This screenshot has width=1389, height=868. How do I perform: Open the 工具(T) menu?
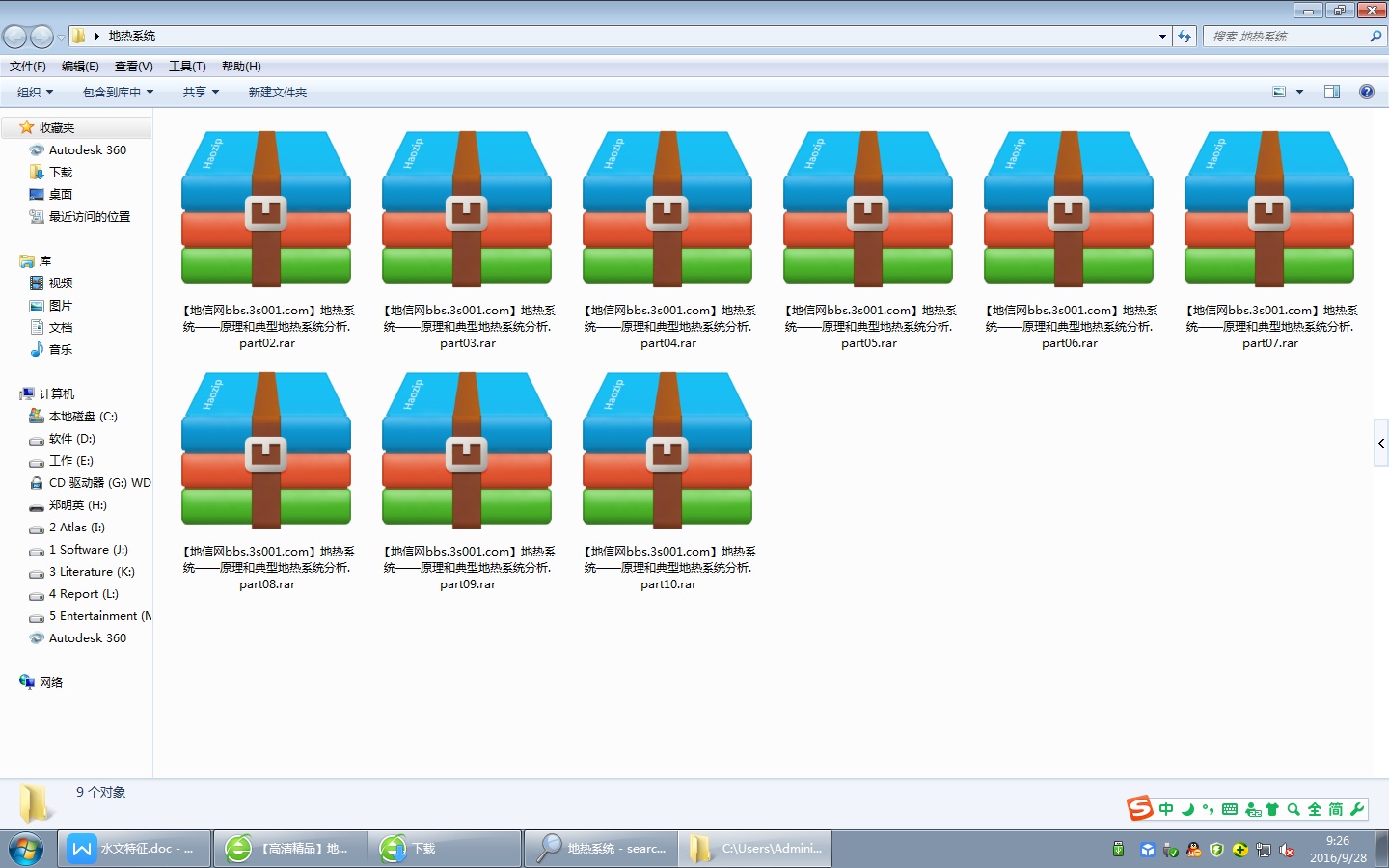187,67
